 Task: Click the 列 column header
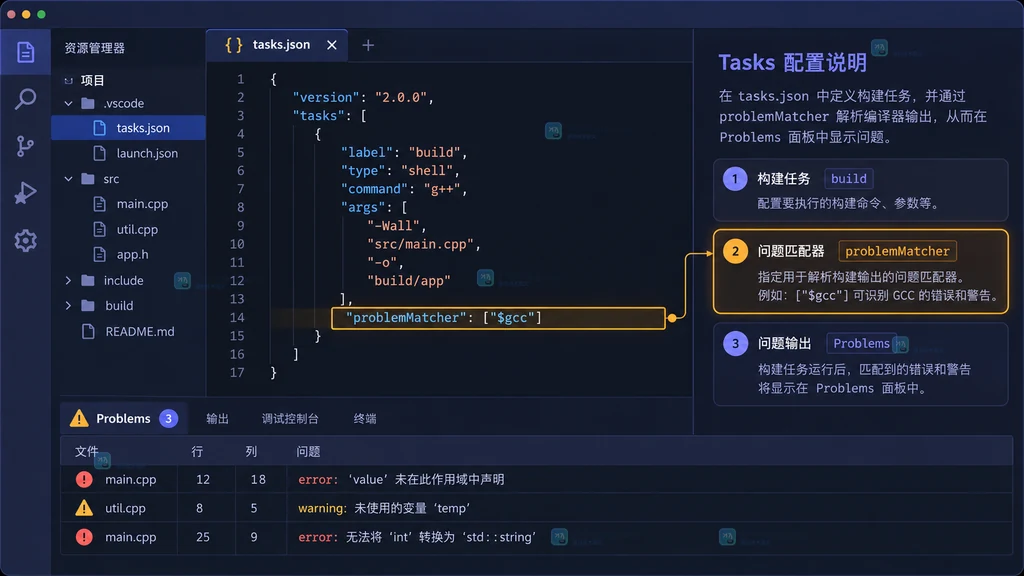pos(251,451)
